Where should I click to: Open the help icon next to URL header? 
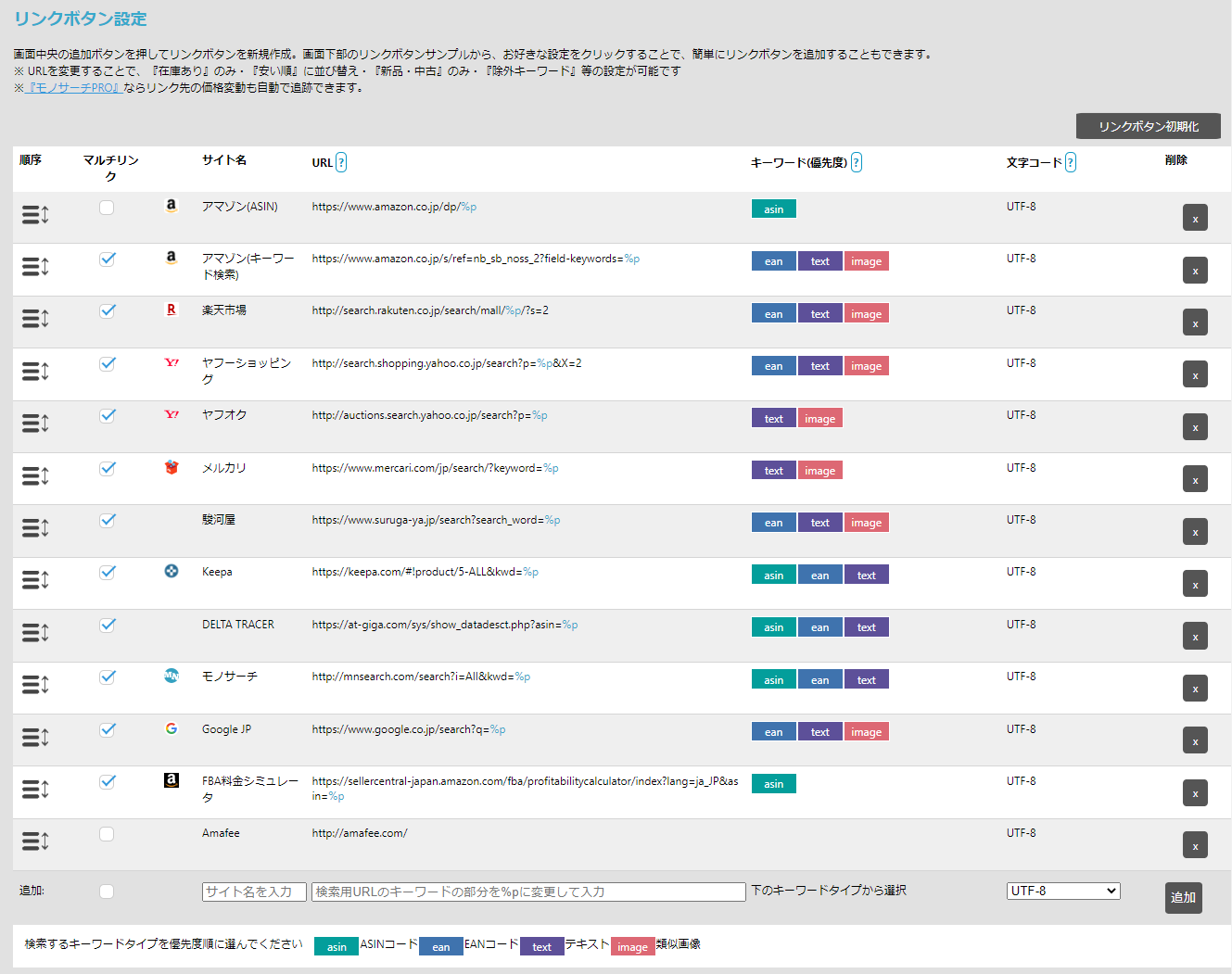pyautogui.click(x=341, y=162)
